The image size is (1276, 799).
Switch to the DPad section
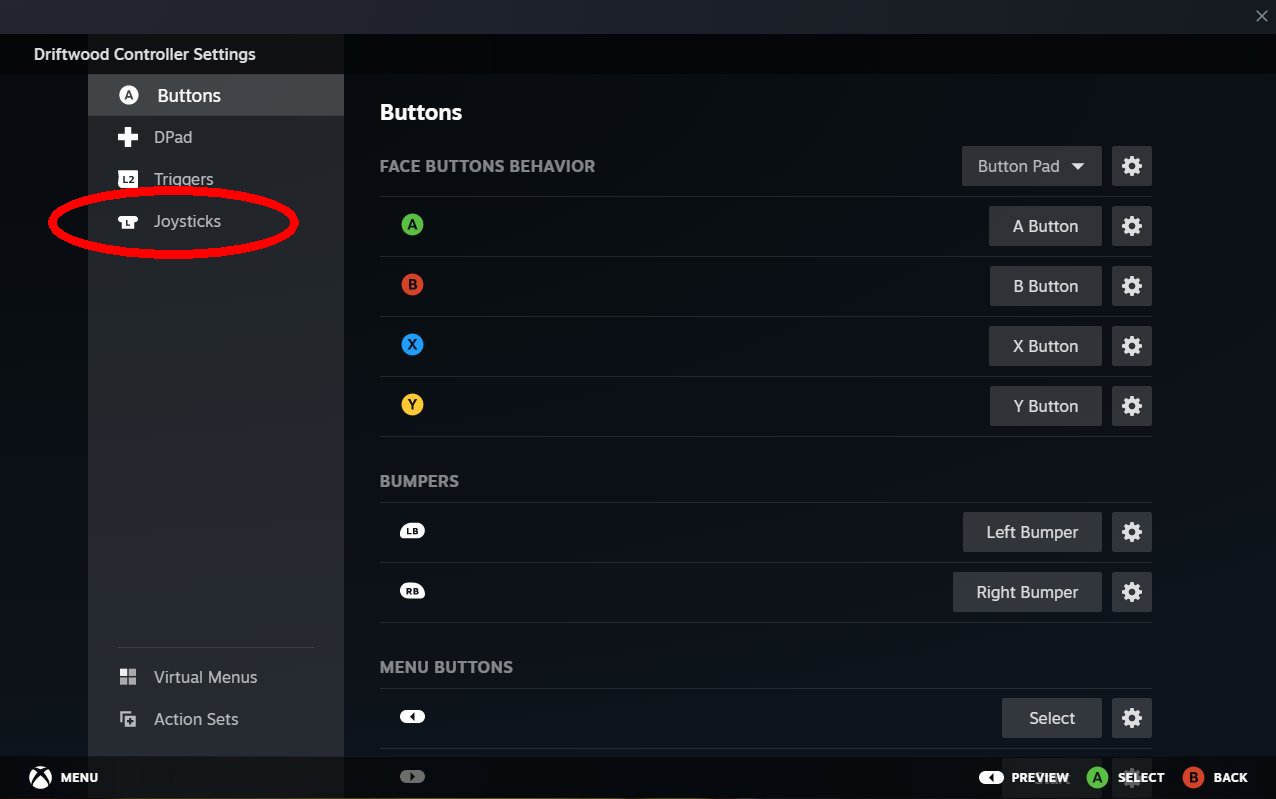172,137
